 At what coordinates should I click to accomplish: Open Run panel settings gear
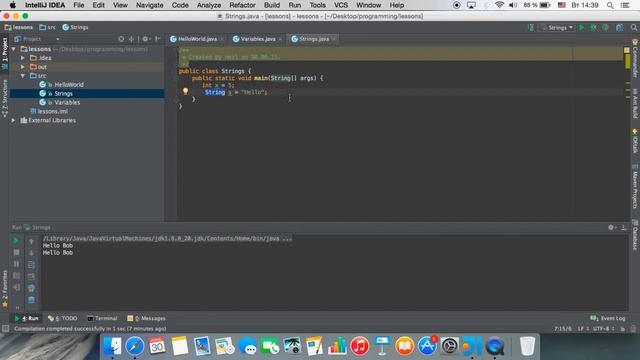tap(611, 227)
